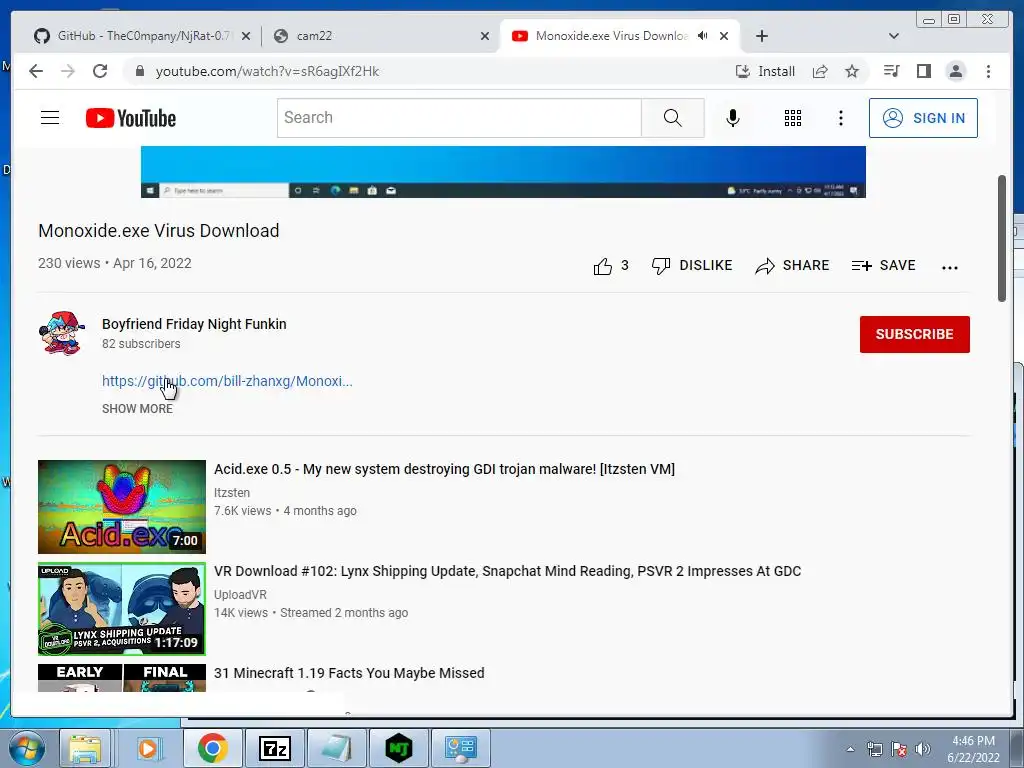Open Chrome three-dot menu
This screenshot has height=768, width=1024.
988,71
